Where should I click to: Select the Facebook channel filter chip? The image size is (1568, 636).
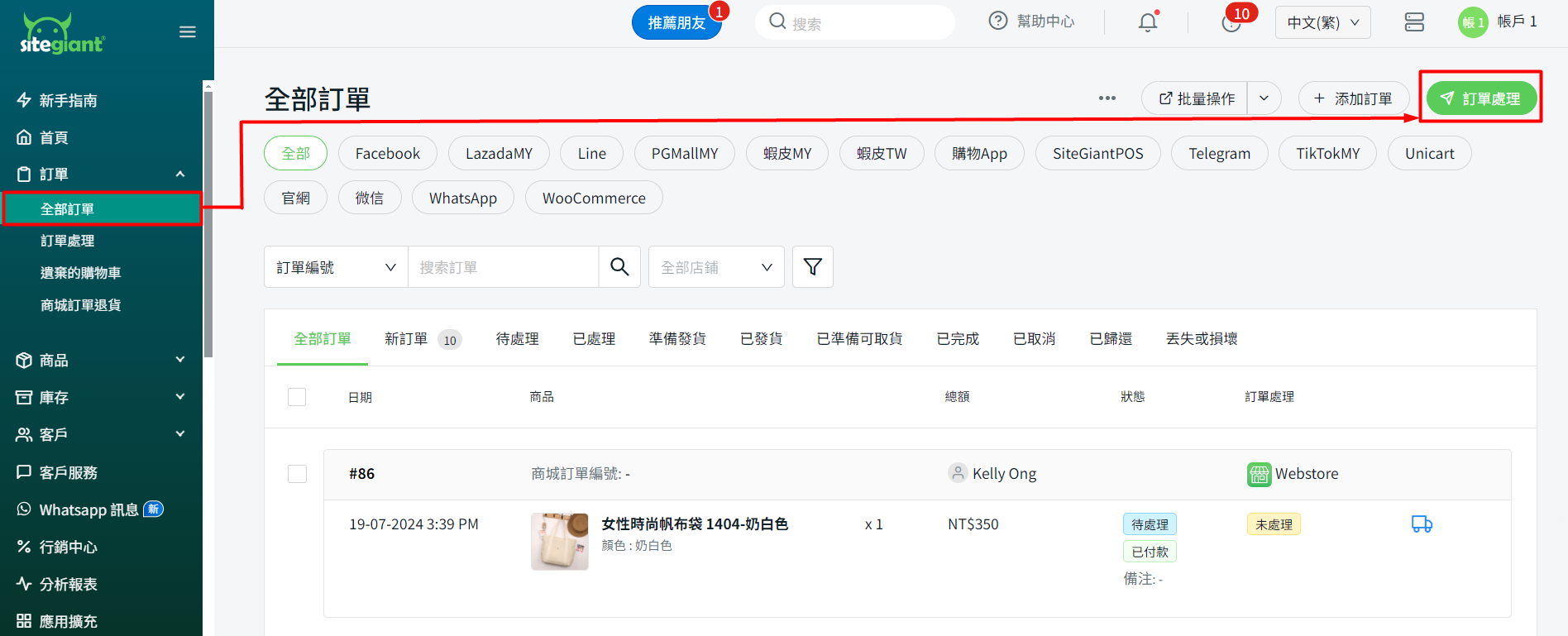tap(387, 154)
